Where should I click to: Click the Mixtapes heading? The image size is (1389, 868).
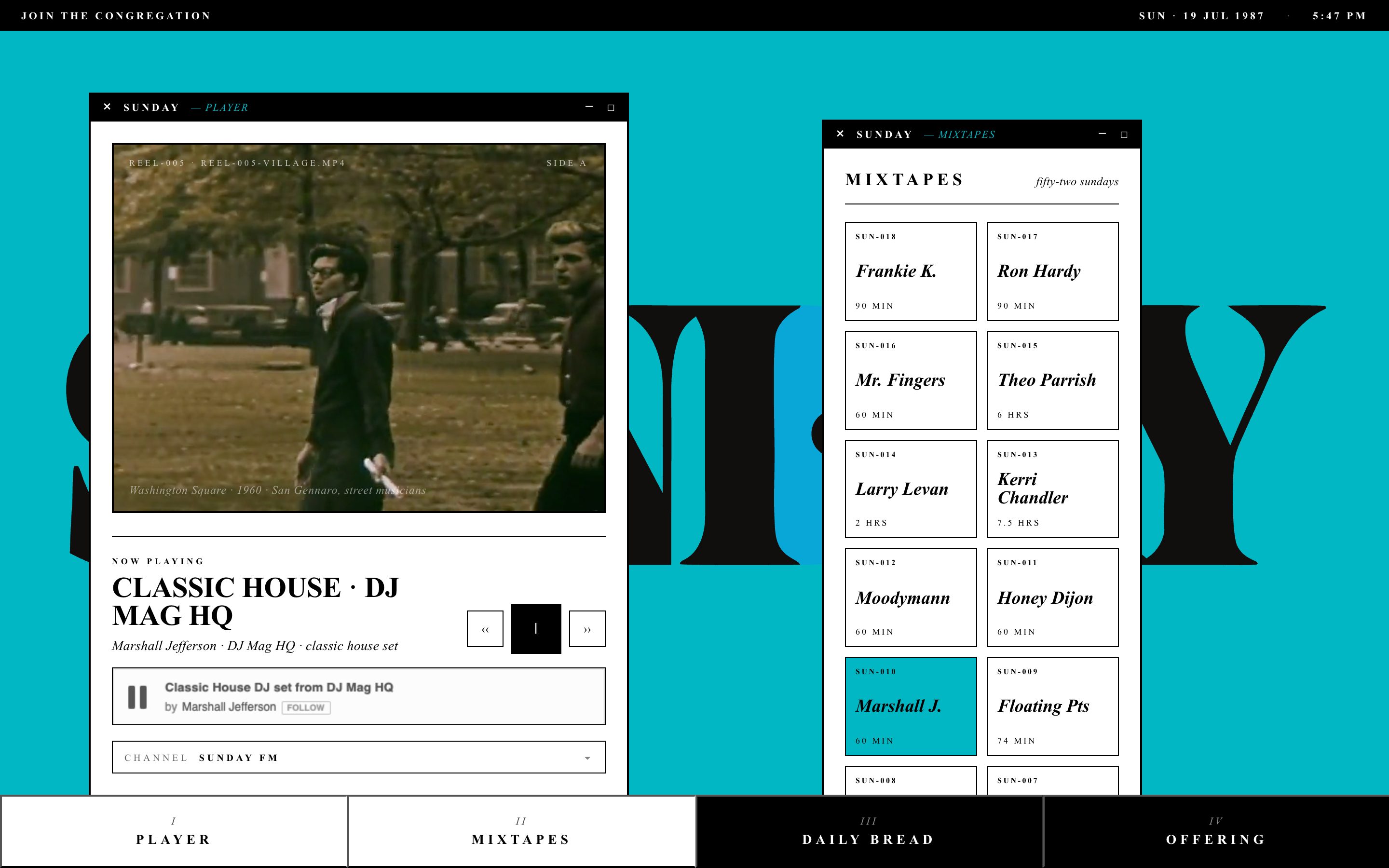[x=904, y=180]
